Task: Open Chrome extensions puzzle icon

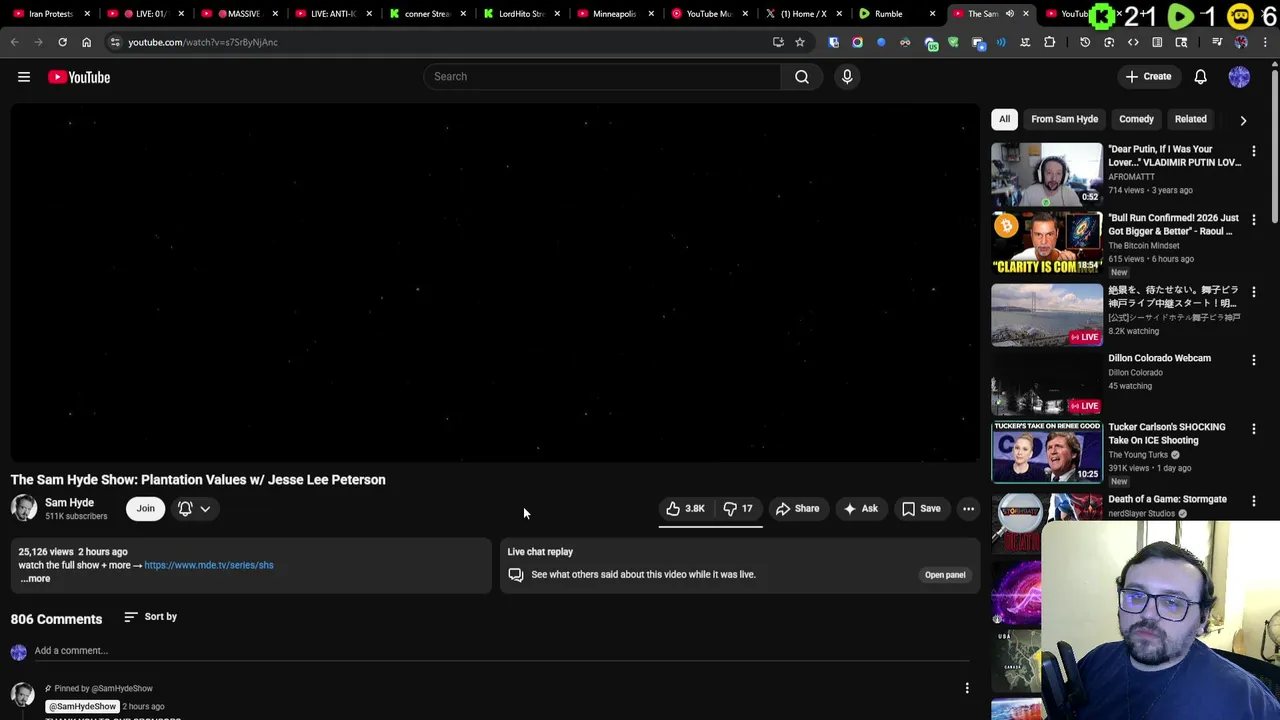Action: 1049,42
